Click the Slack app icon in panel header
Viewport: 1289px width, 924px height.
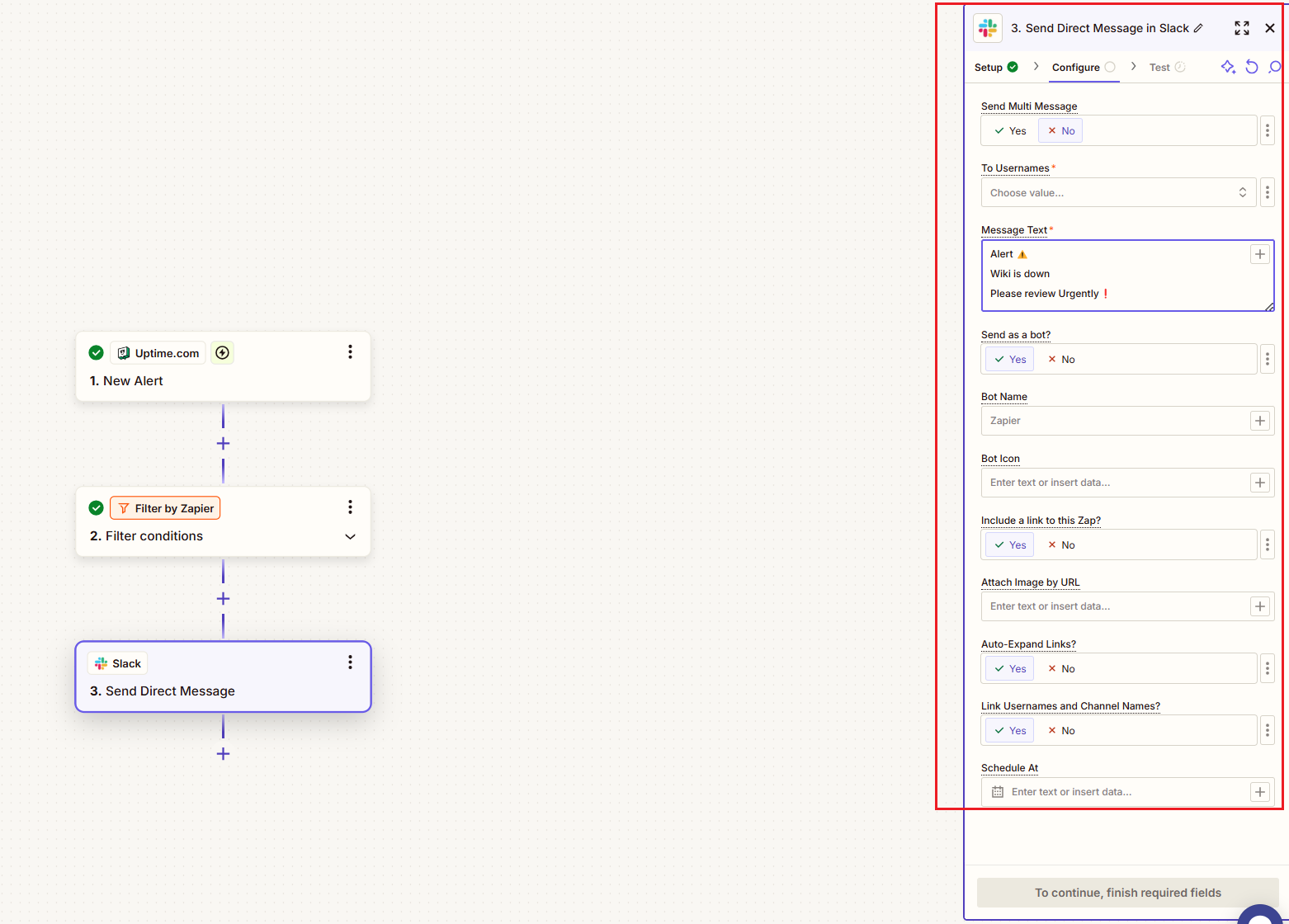click(x=988, y=28)
